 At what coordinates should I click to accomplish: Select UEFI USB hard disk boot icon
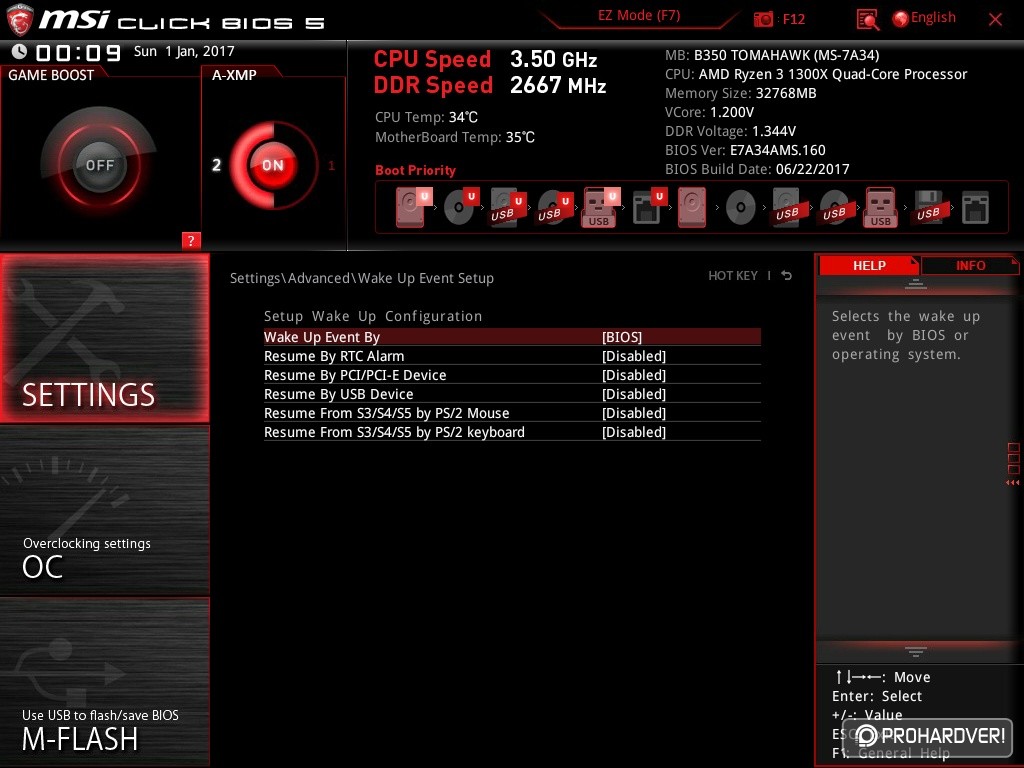point(507,207)
